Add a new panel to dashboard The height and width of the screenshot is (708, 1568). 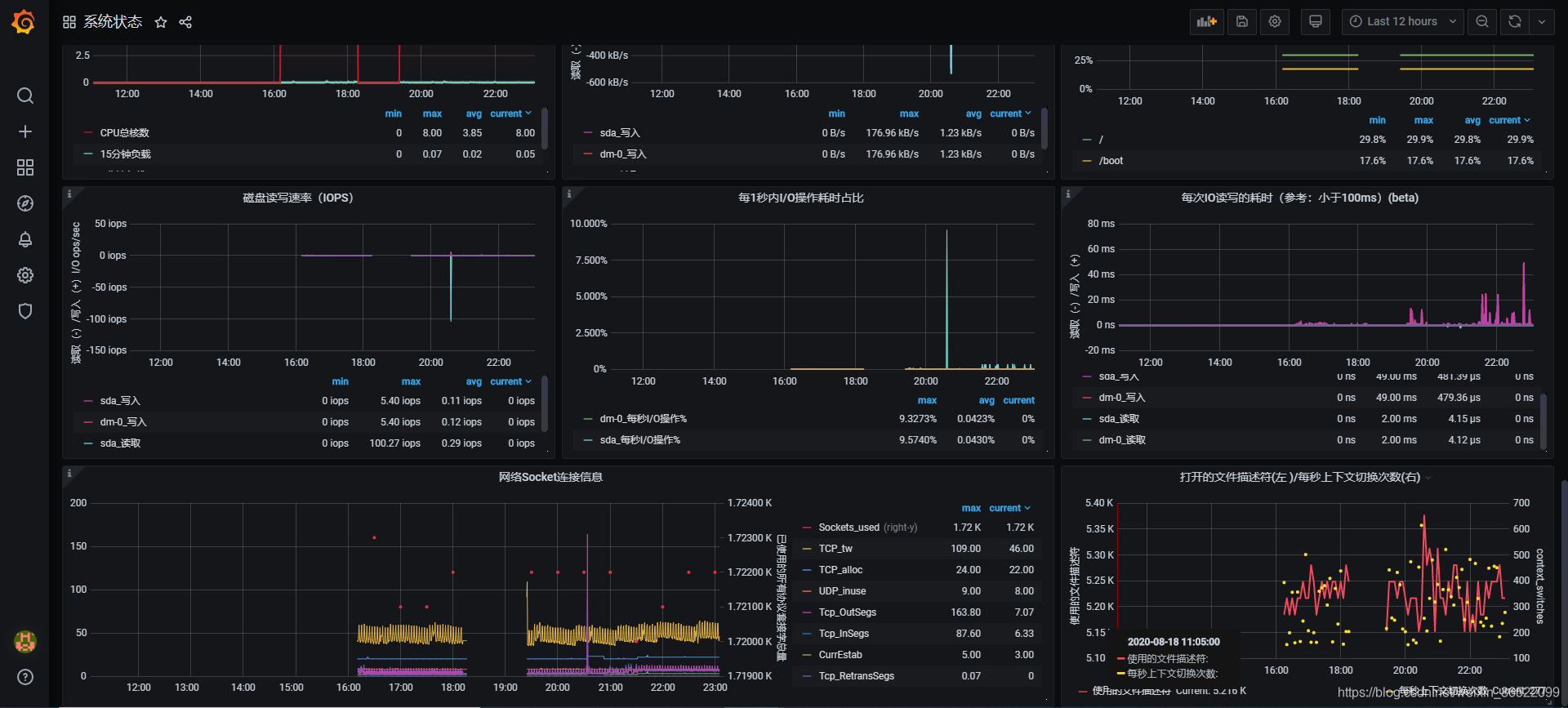click(1206, 22)
